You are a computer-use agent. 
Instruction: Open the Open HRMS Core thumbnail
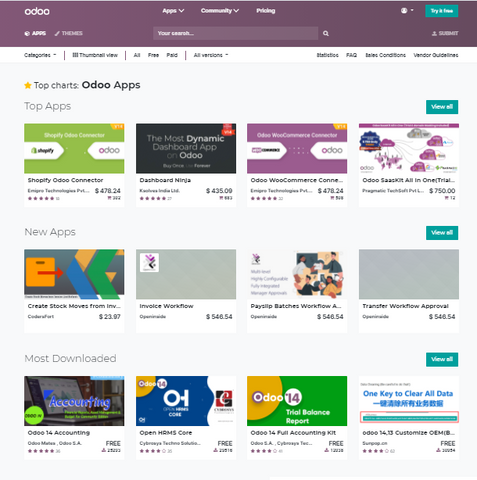(x=186, y=401)
